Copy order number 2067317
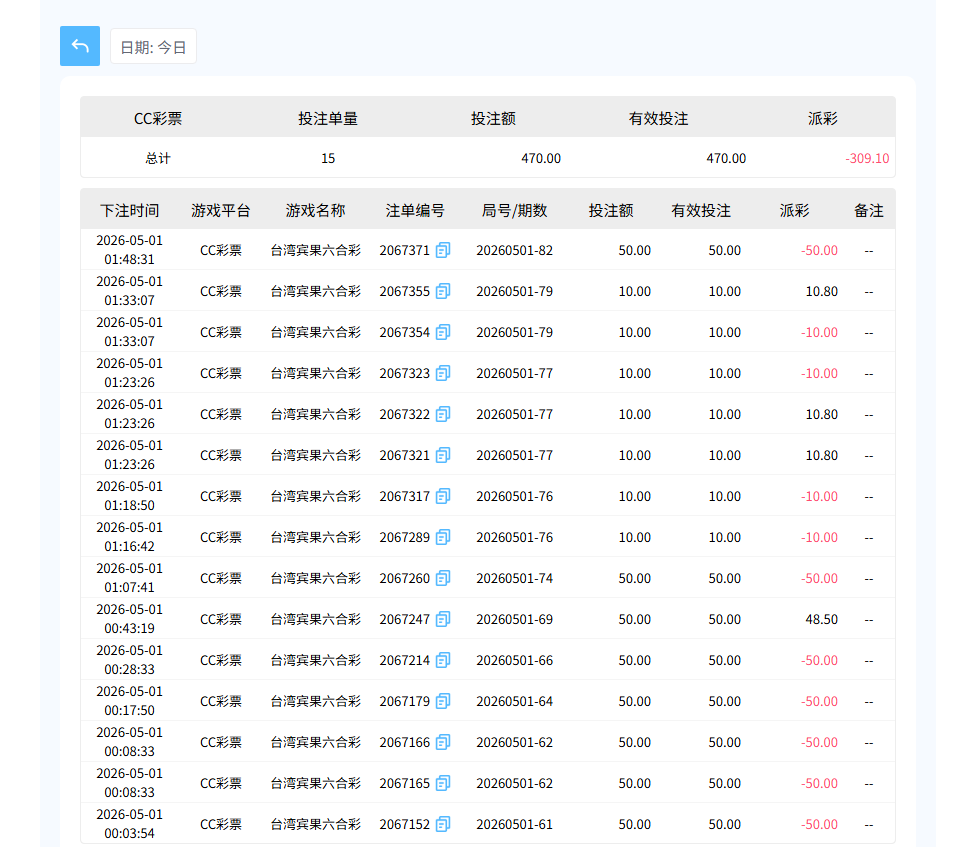 (443, 496)
